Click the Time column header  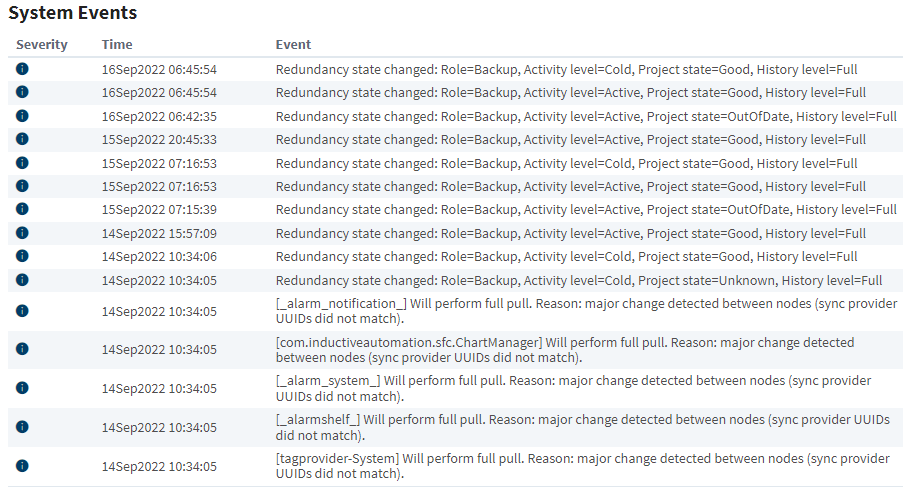click(x=117, y=45)
